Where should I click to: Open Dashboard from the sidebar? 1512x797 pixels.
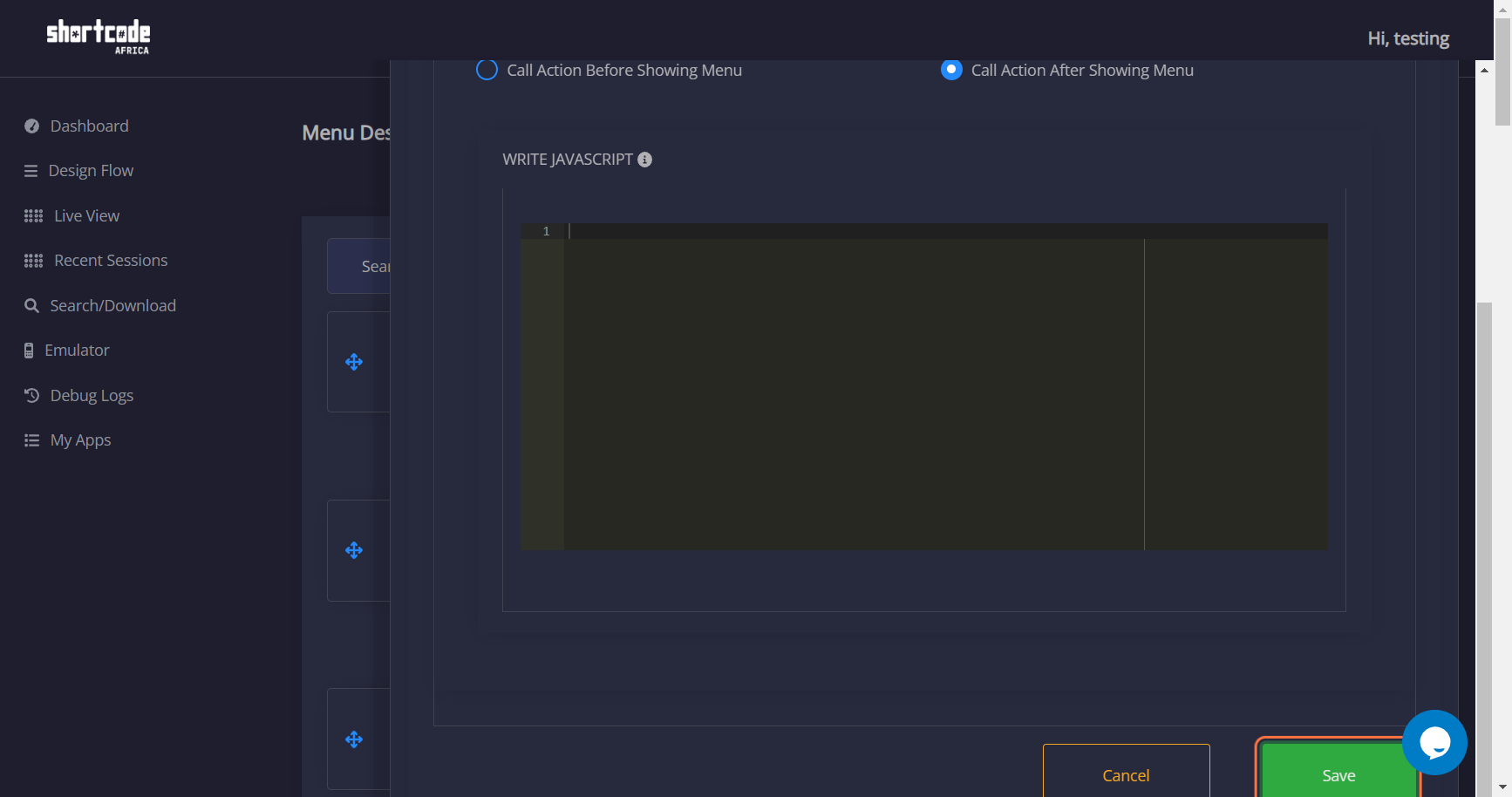pyautogui.click(x=89, y=126)
